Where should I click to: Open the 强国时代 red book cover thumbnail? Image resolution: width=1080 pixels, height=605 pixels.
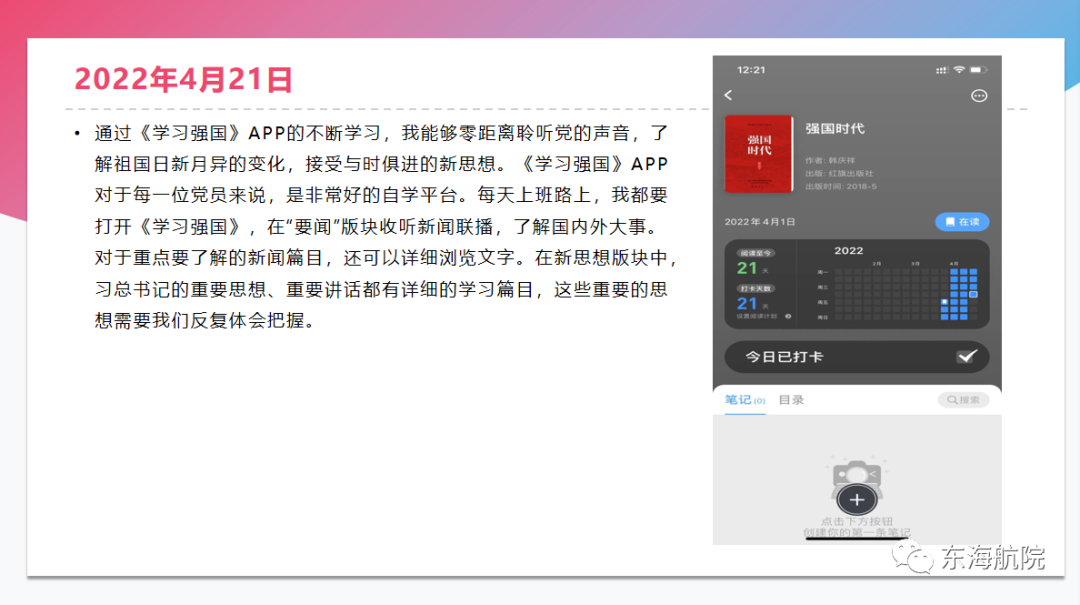[x=758, y=154]
